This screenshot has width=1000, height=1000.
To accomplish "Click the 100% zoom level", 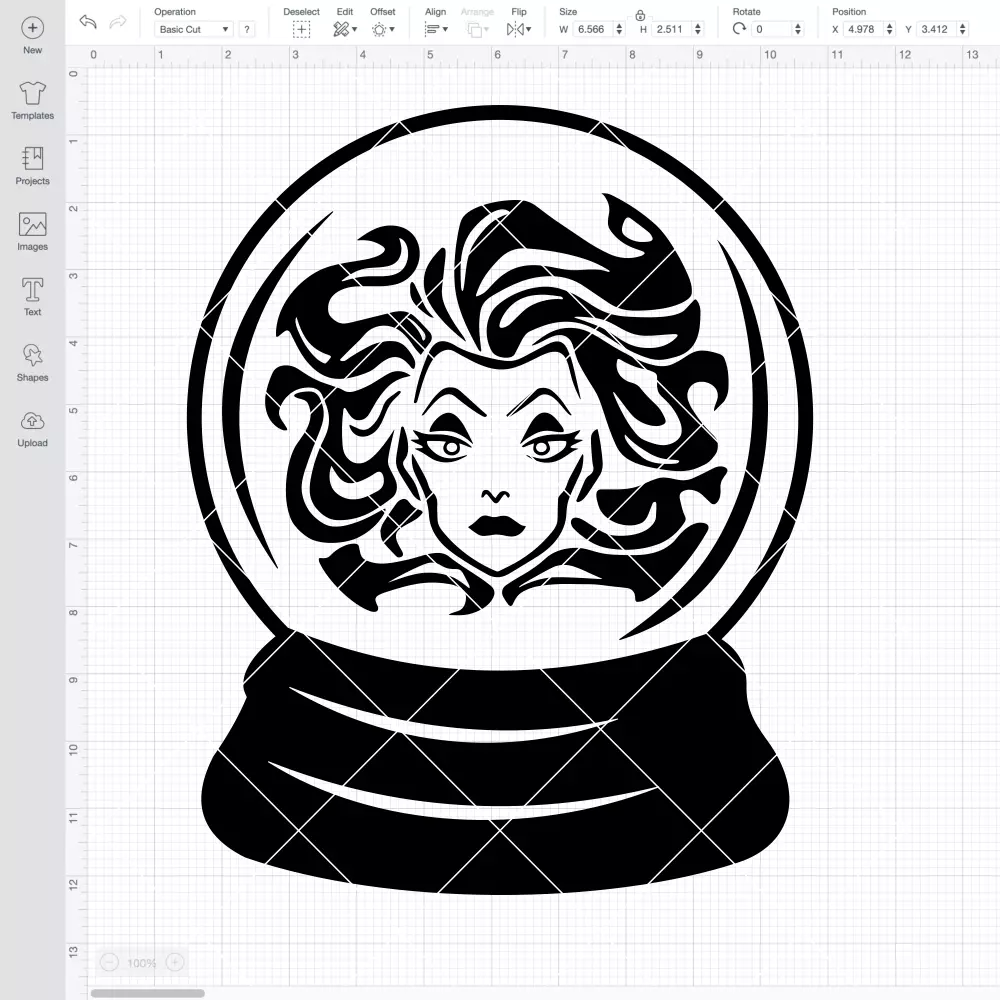I will [142, 963].
